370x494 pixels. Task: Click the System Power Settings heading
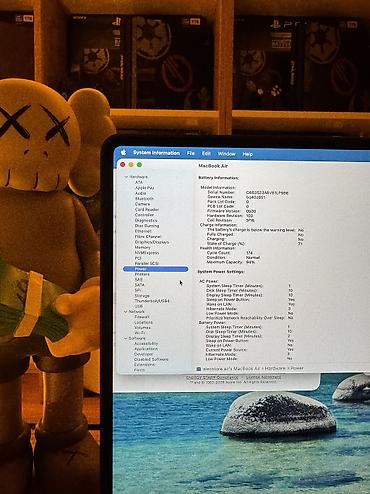(221, 272)
